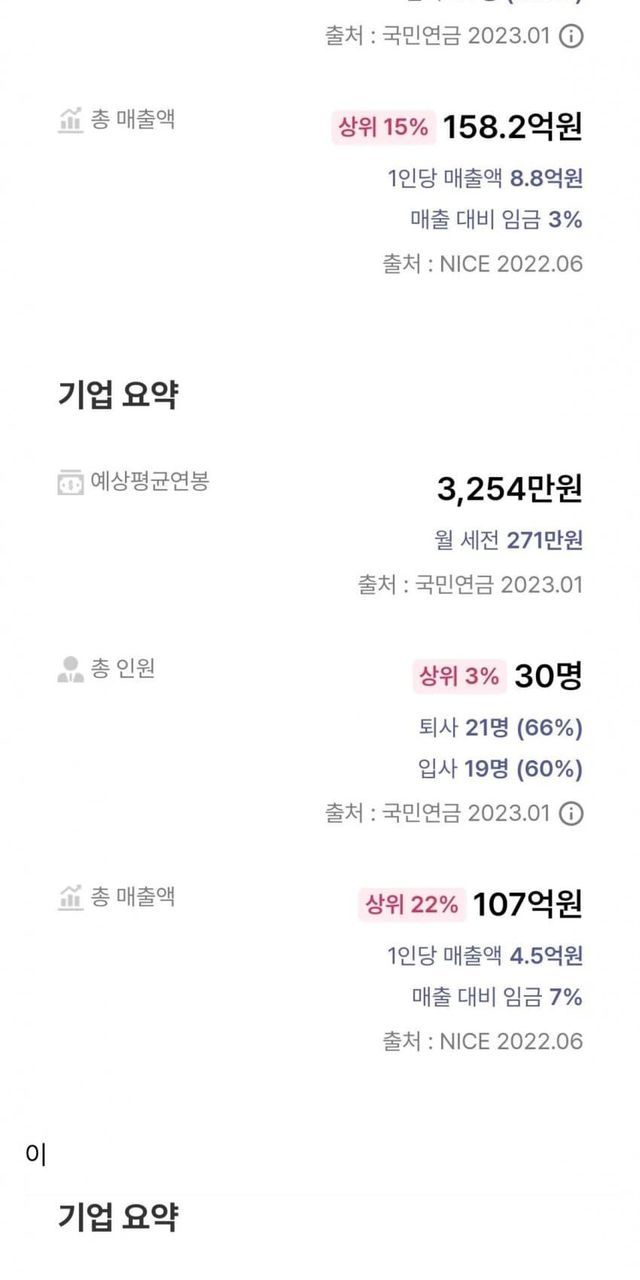Viewport: 640px width, 1280px height.
Task: Tap the 상위 3% badge
Action: (x=459, y=676)
